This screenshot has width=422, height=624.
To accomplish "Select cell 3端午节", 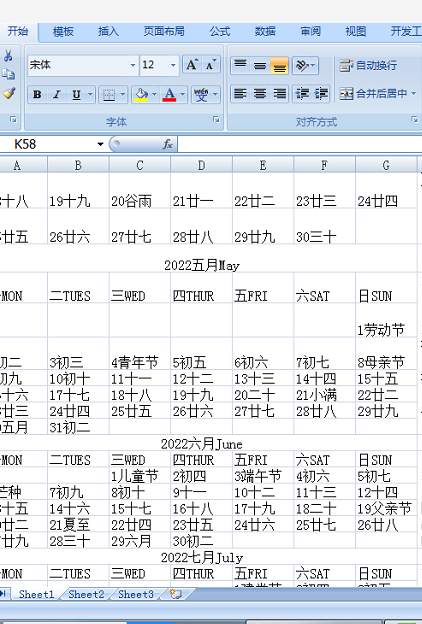I will (x=263, y=476).
